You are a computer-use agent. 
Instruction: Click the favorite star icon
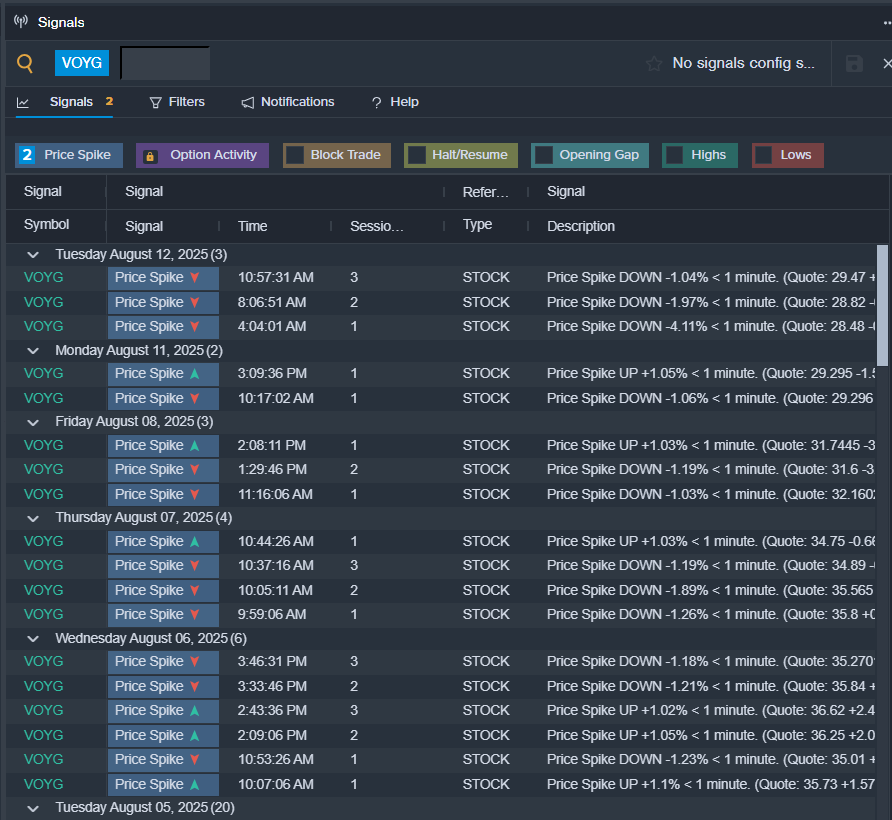click(x=654, y=64)
